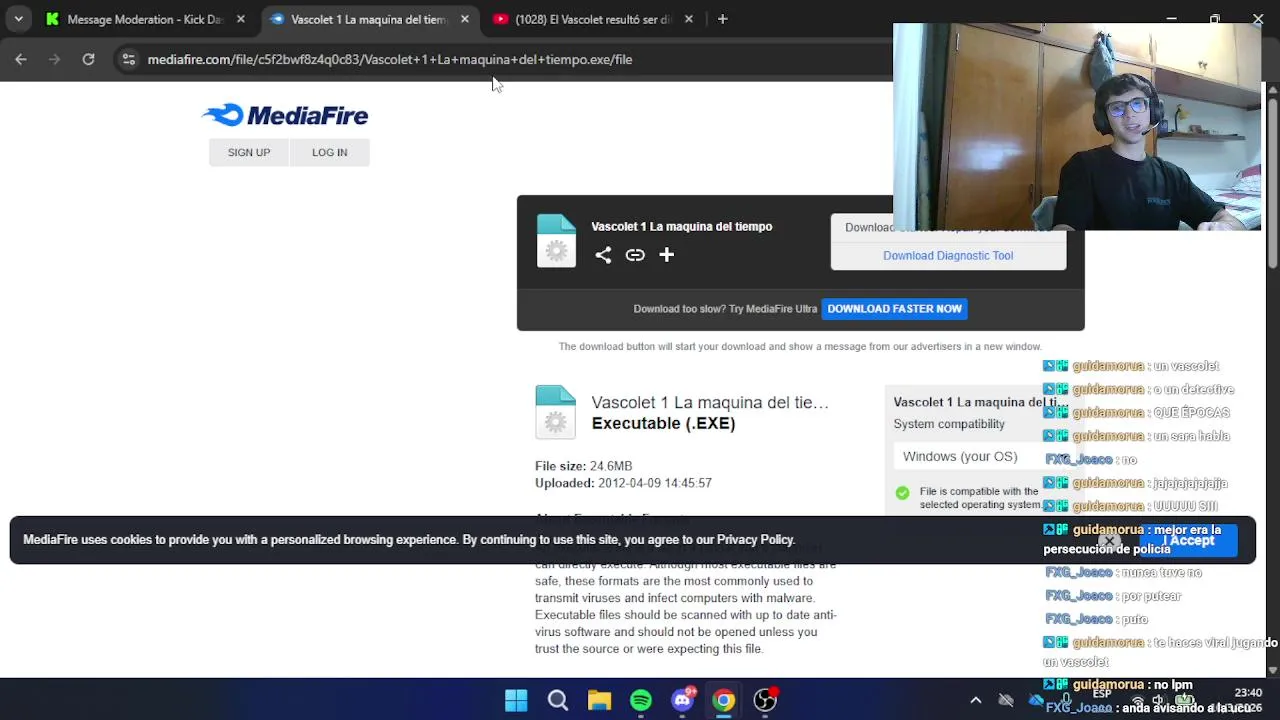Click the Uploaded: 2012-04-09 14:45:57 text
This screenshot has height=720, width=1280.
624,483
